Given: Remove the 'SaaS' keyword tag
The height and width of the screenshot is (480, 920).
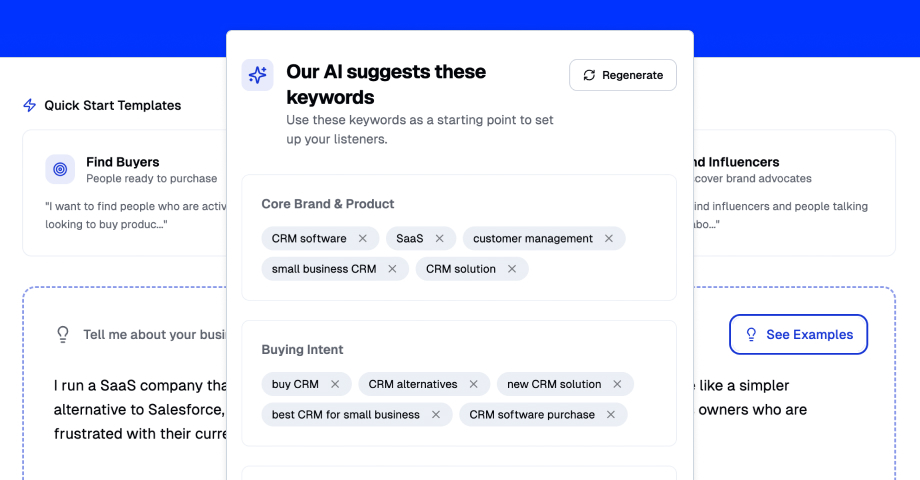Looking at the screenshot, I should point(440,239).
